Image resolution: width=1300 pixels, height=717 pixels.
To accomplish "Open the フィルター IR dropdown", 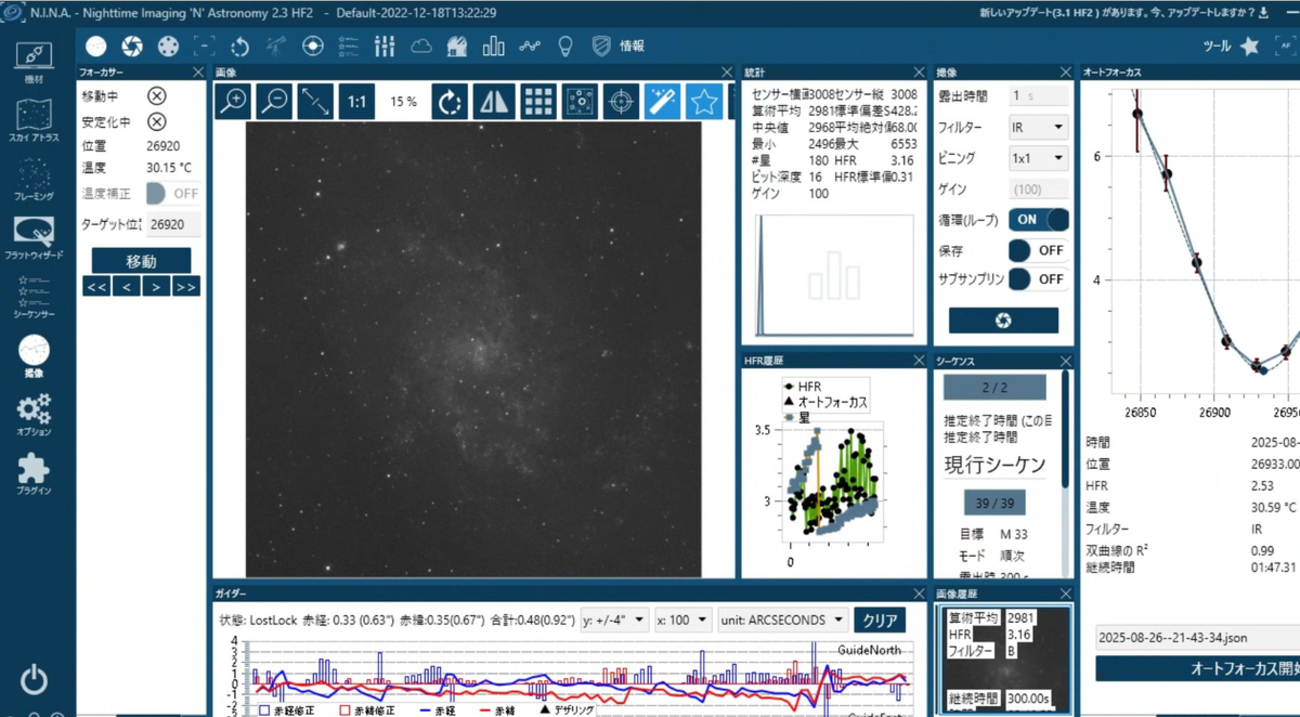I will (1038, 128).
